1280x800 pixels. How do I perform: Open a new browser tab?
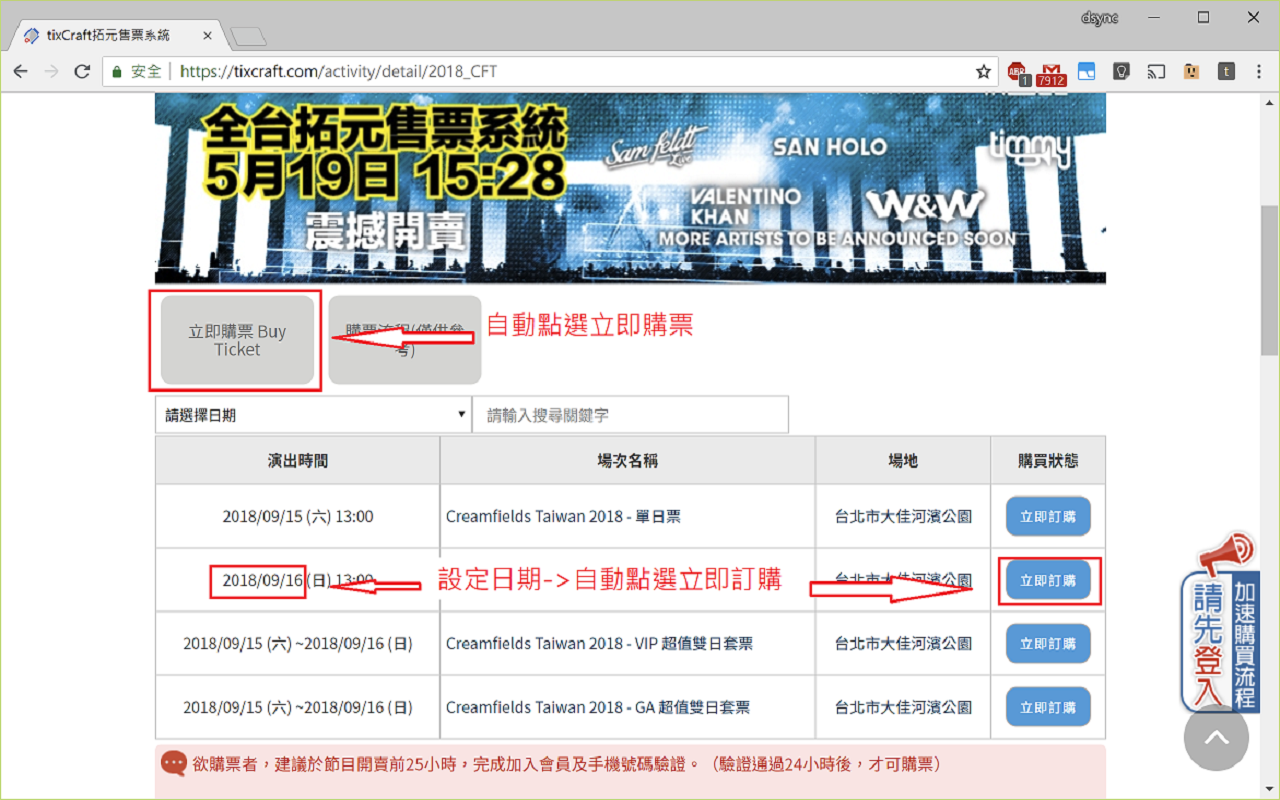pyautogui.click(x=247, y=37)
